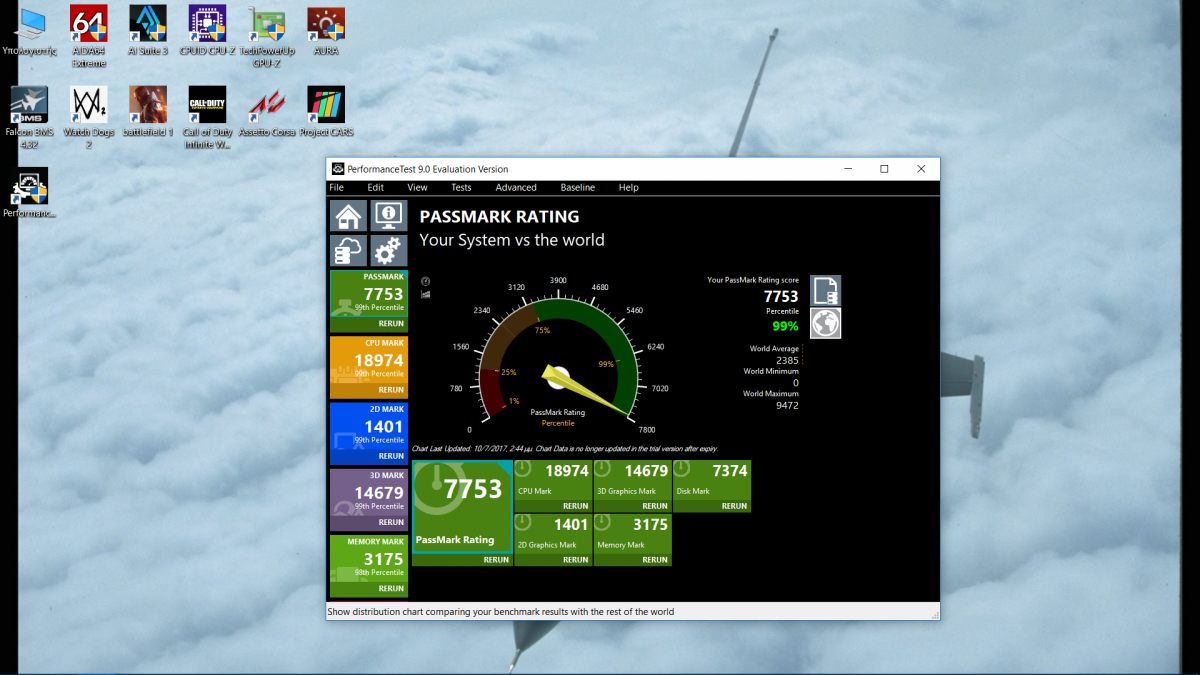Open the gears settings icon

pyautogui.click(x=389, y=251)
